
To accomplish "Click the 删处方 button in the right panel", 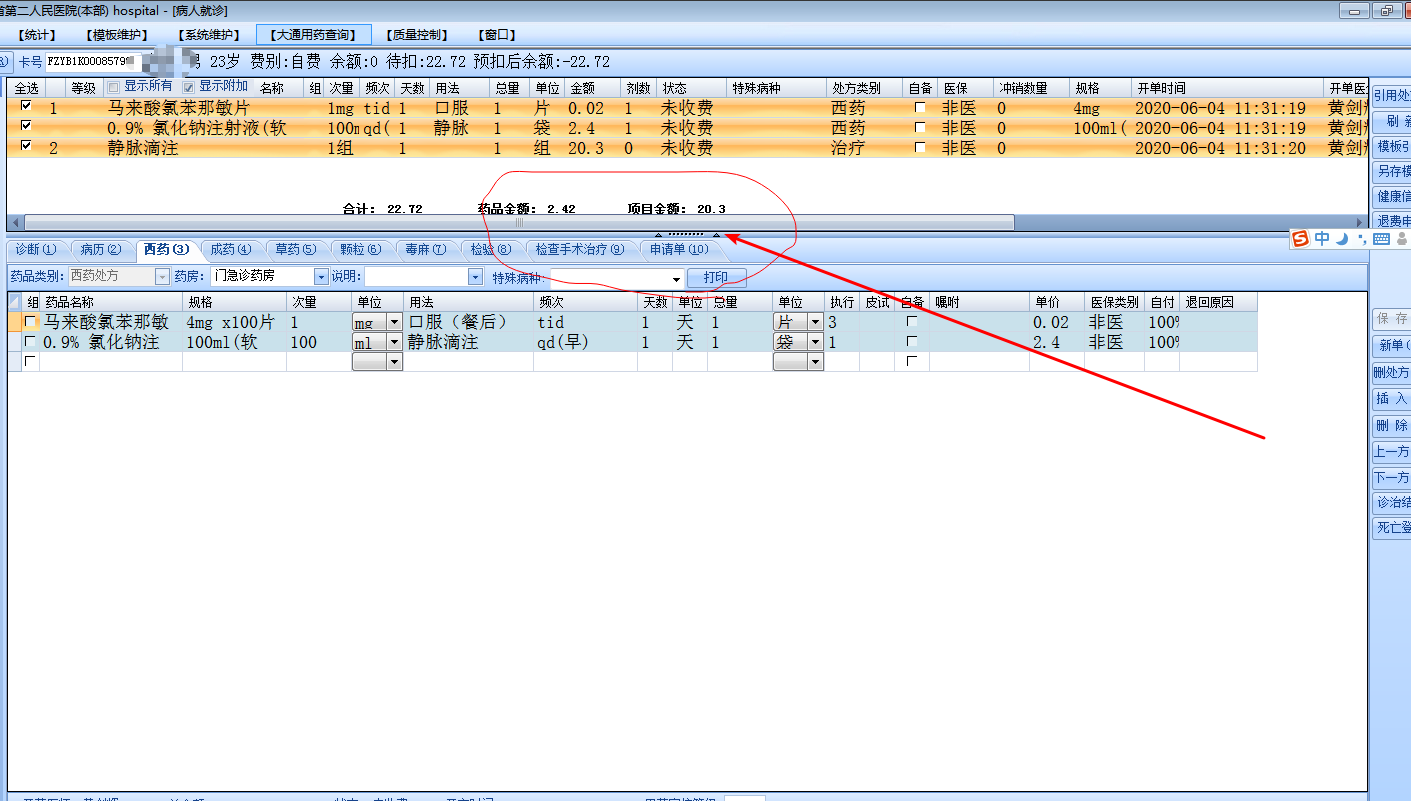I will (1391, 373).
